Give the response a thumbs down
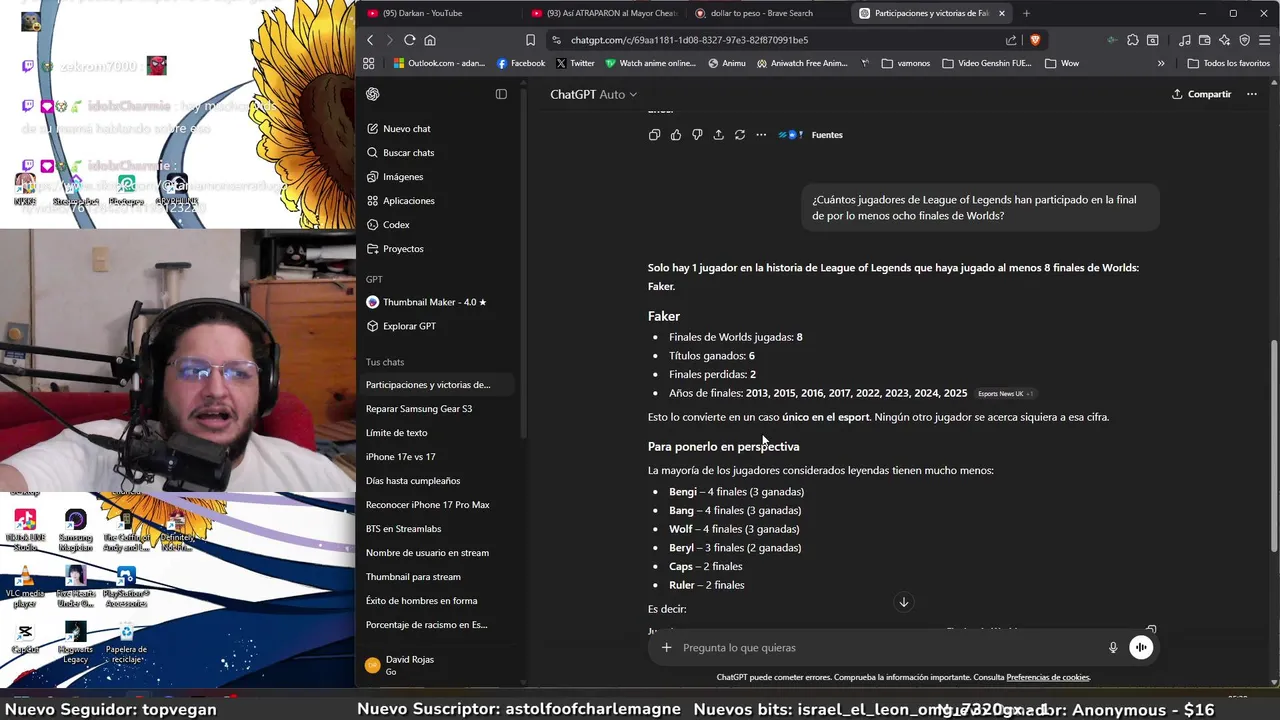The width and height of the screenshot is (1280, 720). (697, 135)
